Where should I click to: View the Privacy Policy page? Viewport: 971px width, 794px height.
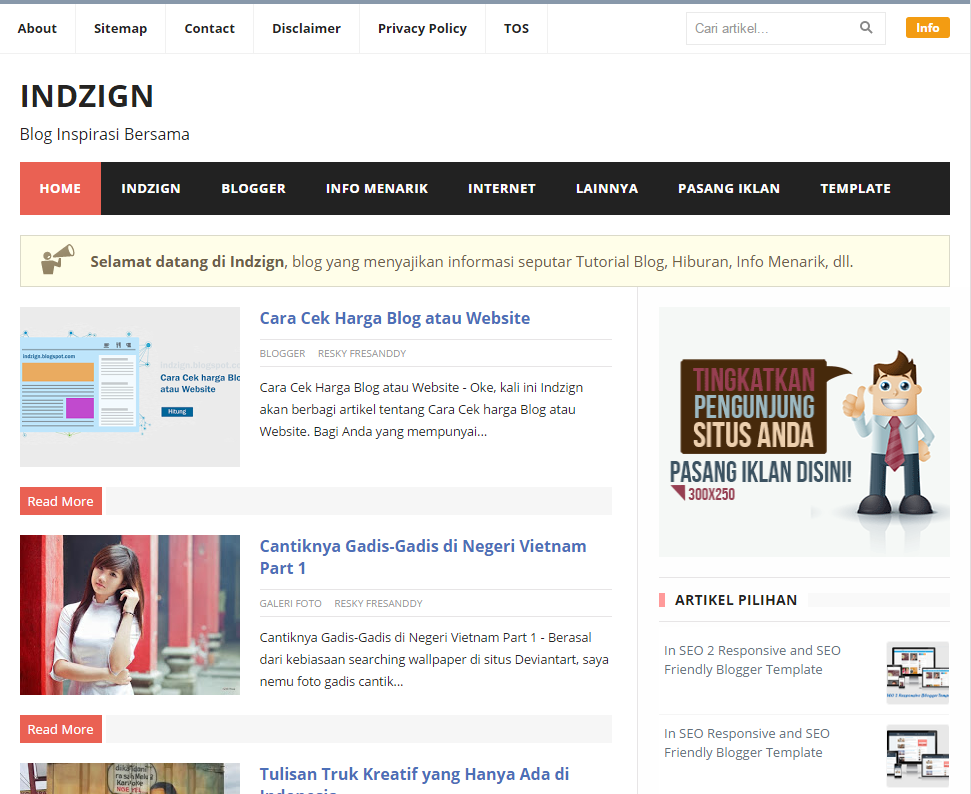(x=422, y=28)
